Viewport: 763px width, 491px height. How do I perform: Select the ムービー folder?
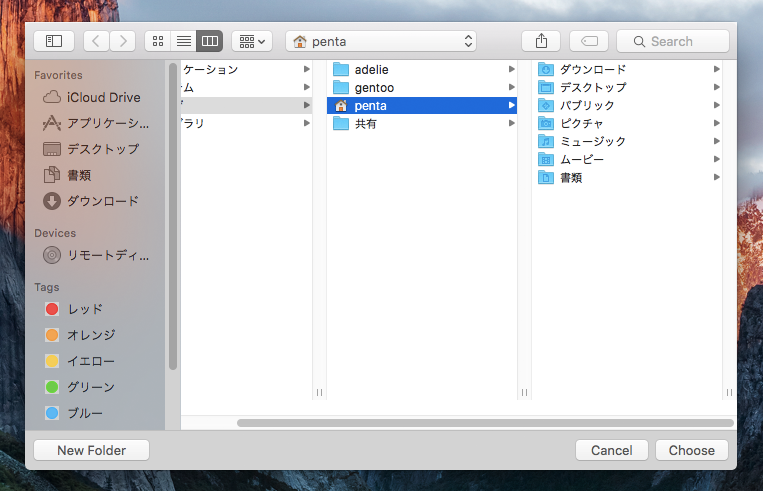[x=627, y=160]
